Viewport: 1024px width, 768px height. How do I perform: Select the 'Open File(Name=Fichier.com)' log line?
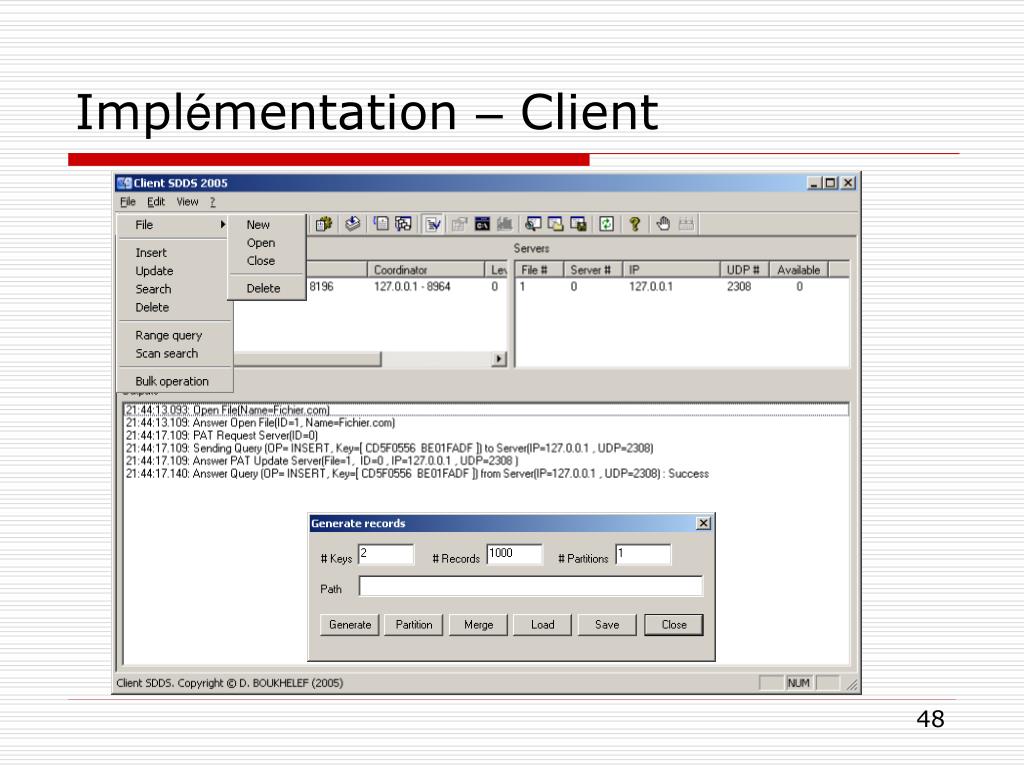click(487, 410)
